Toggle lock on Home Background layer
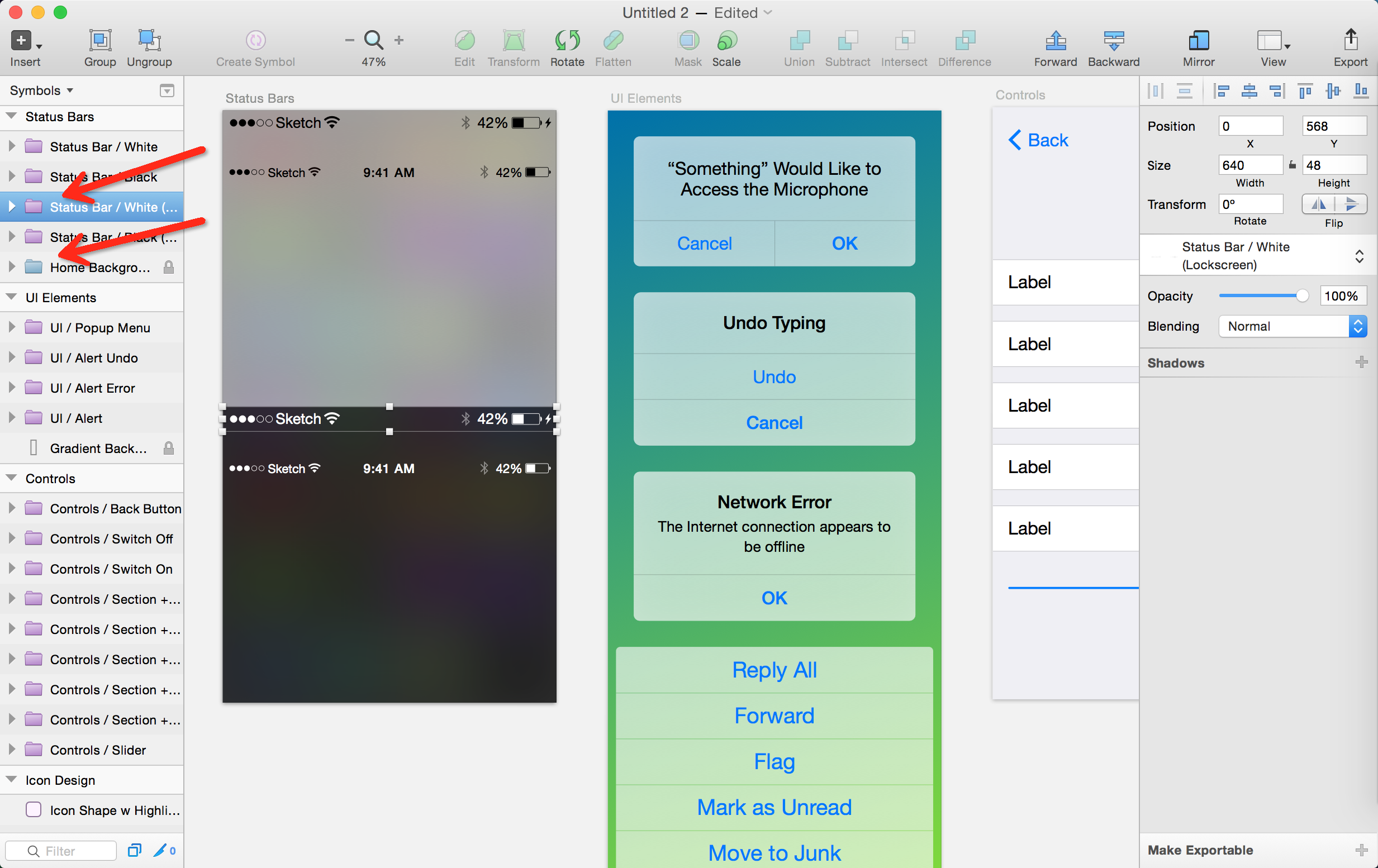The height and width of the screenshot is (868, 1378). point(168,267)
